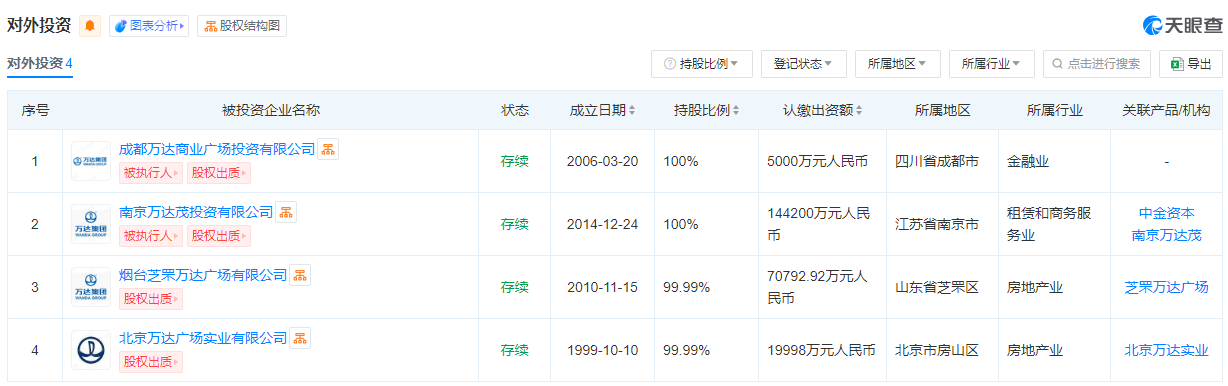
Task: Click 股权出质 tag under 北京万达广场实业
Action: pyautogui.click(x=151, y=362)
